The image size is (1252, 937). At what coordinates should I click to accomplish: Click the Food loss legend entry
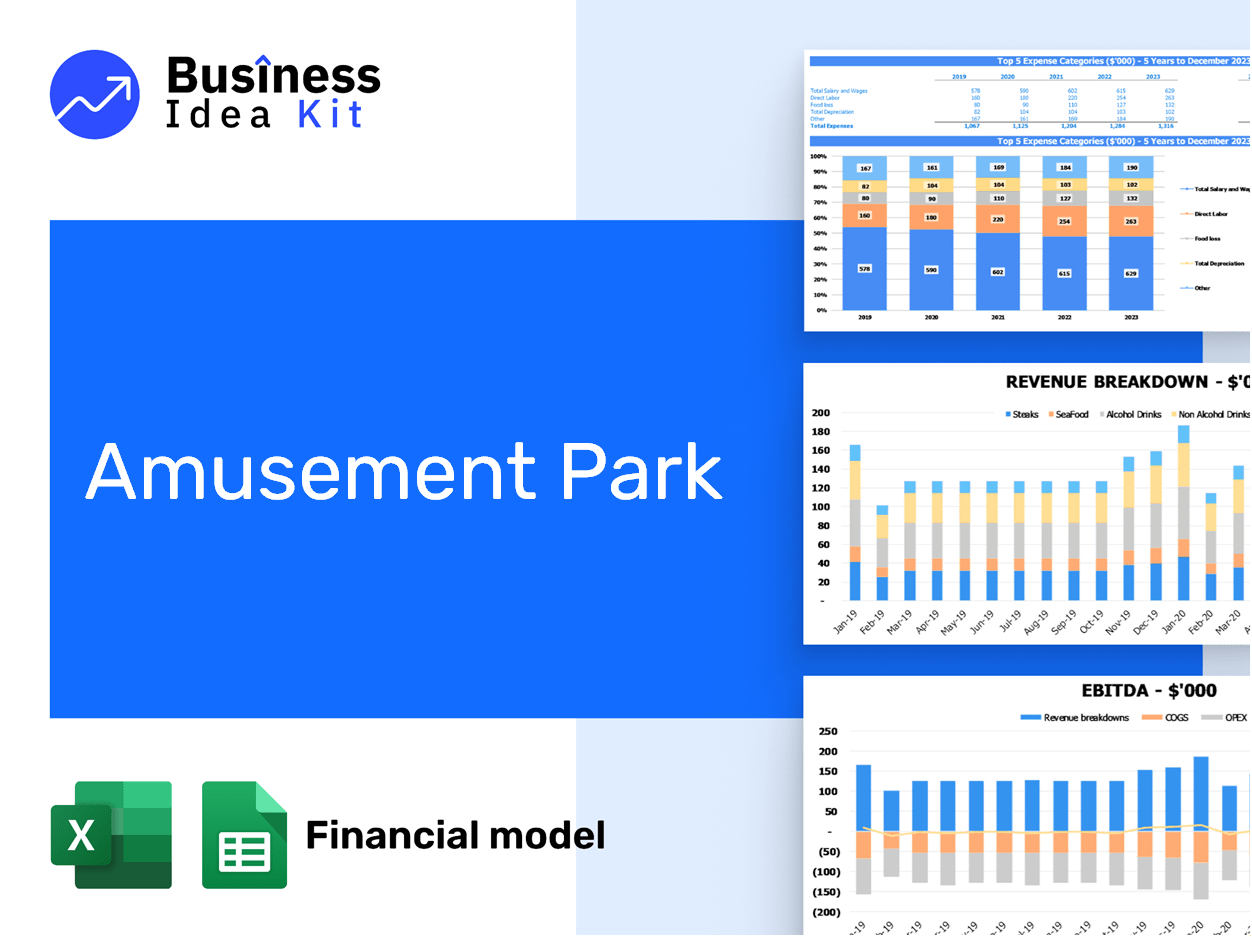pyautogui.click(x=1207, y=239)
